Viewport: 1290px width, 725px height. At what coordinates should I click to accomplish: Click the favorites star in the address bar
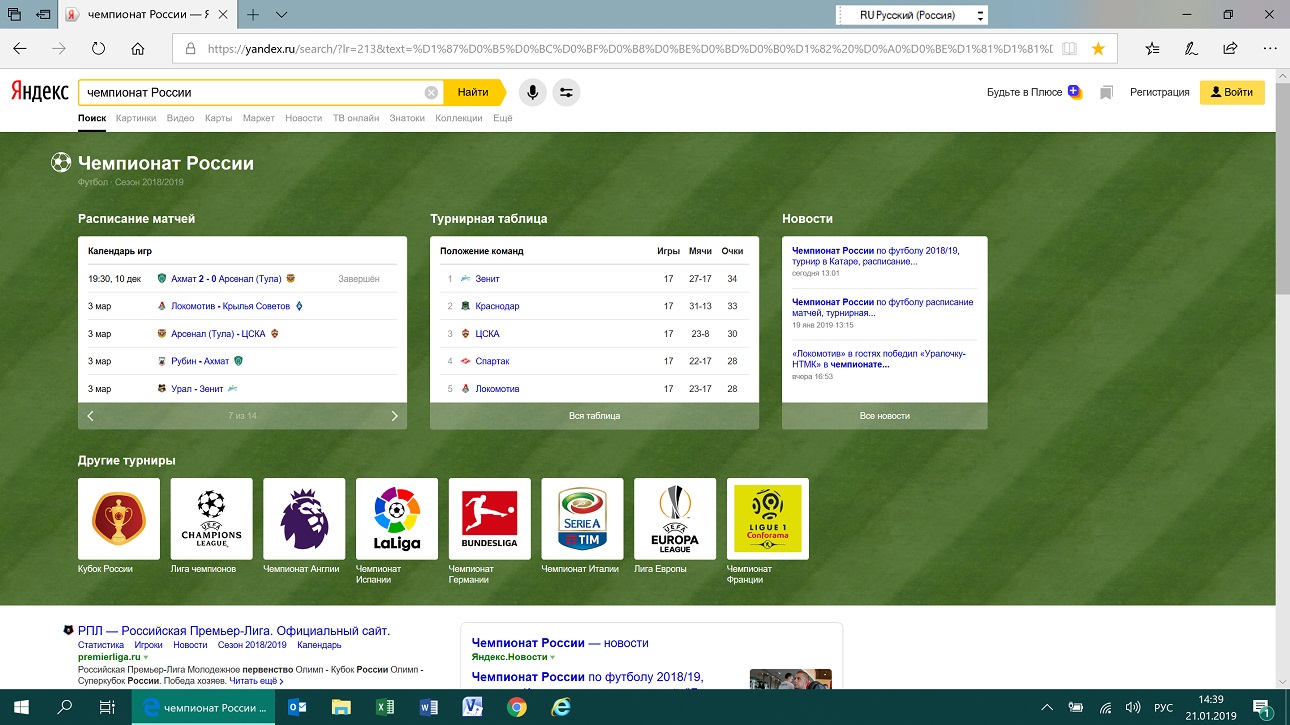pyautogui.click(x=1098, y=48)
